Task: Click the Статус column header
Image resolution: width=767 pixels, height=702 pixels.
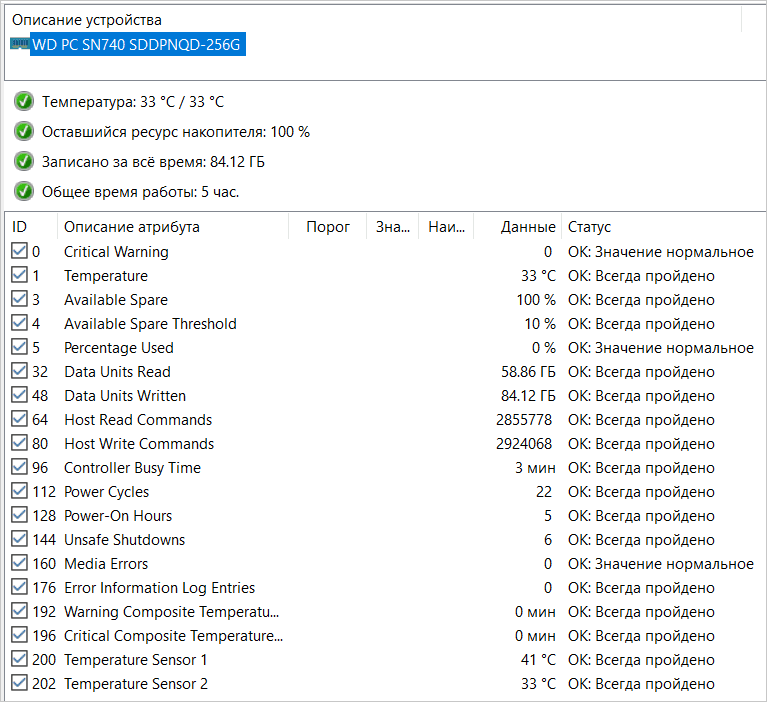Action: [663, 227]
